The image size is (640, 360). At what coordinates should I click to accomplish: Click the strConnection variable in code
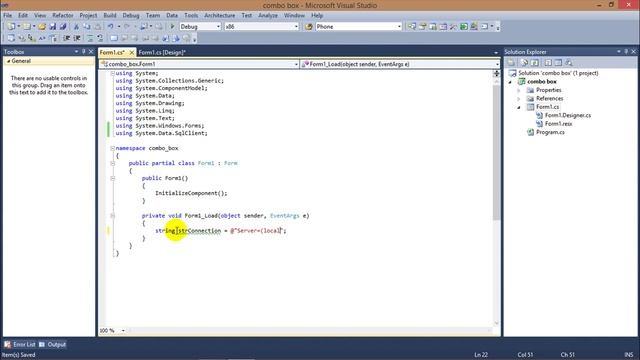(200, 231)
